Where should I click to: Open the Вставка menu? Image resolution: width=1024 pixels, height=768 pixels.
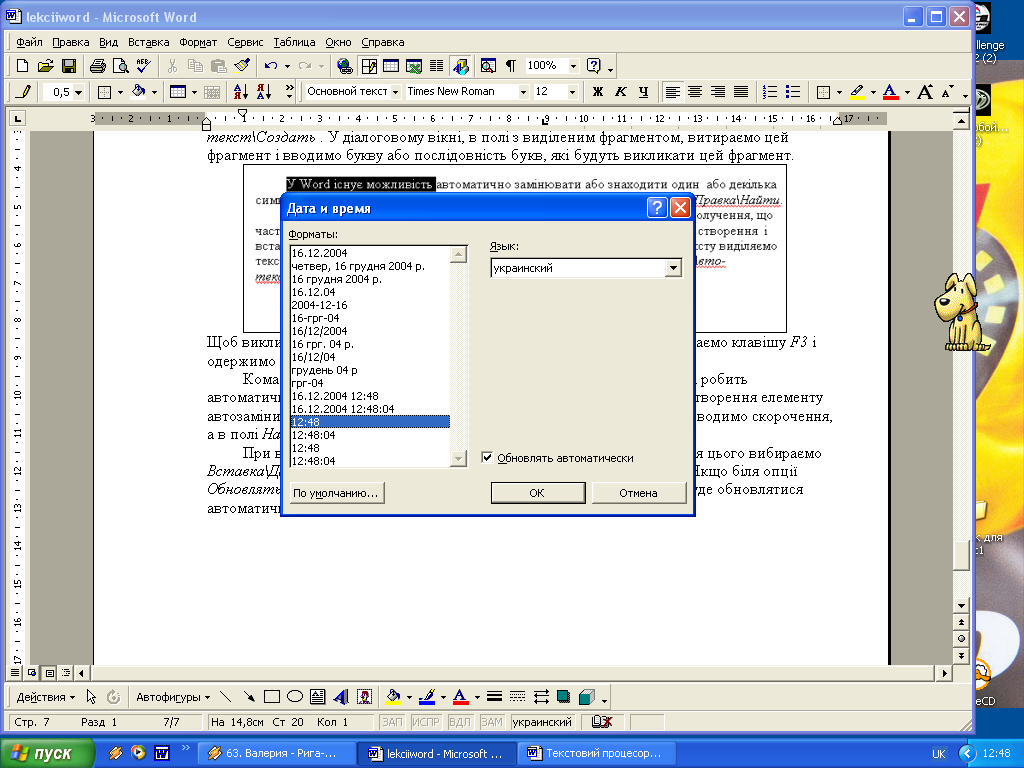pos(148,42)
